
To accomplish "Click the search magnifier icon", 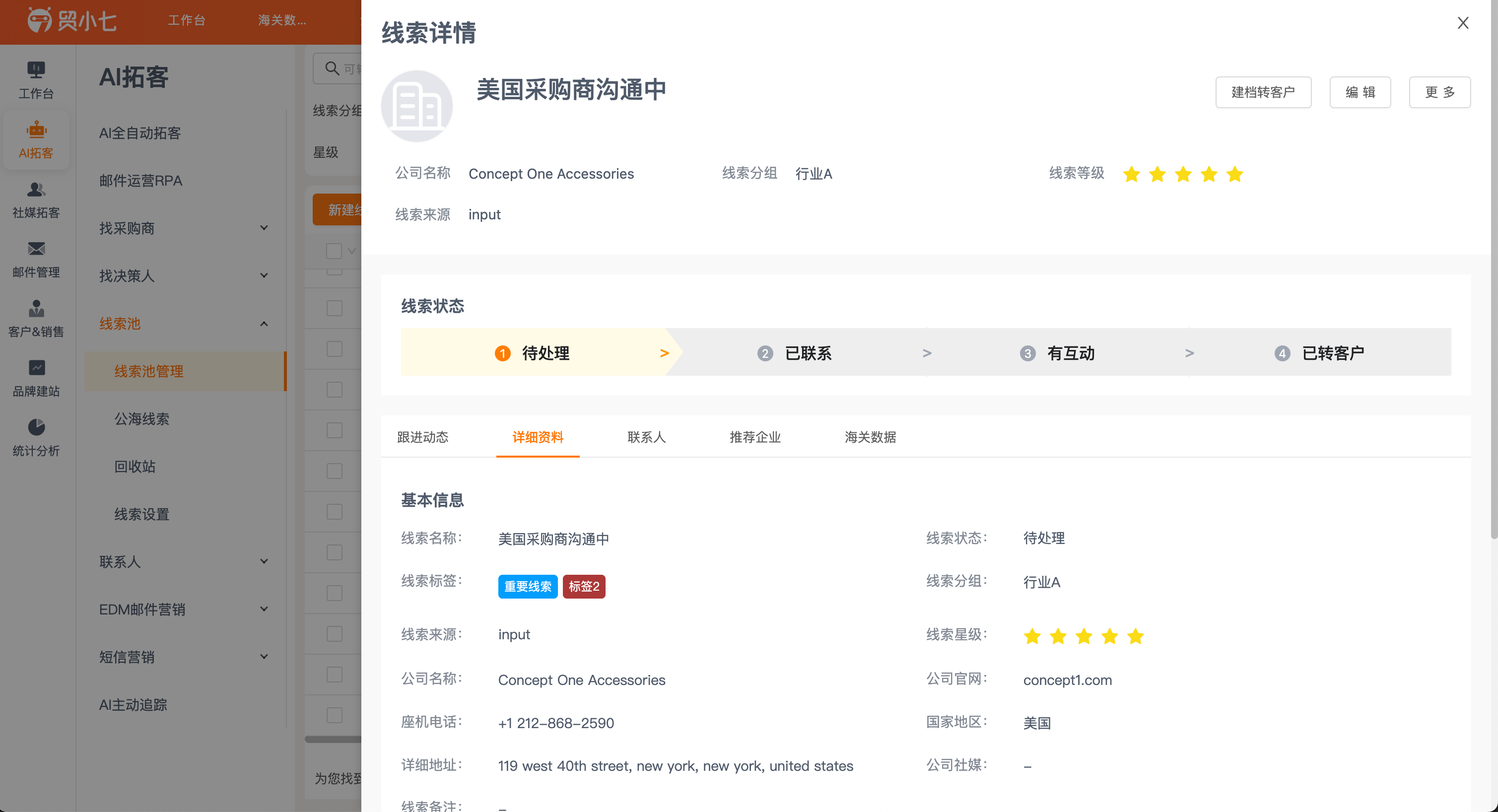I will [x=332, y=68].
